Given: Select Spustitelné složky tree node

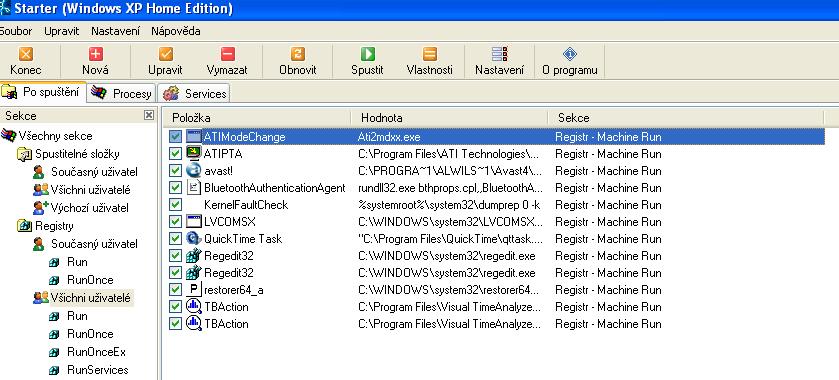Looking at the screenshot, I should click(x=78, y=154).
